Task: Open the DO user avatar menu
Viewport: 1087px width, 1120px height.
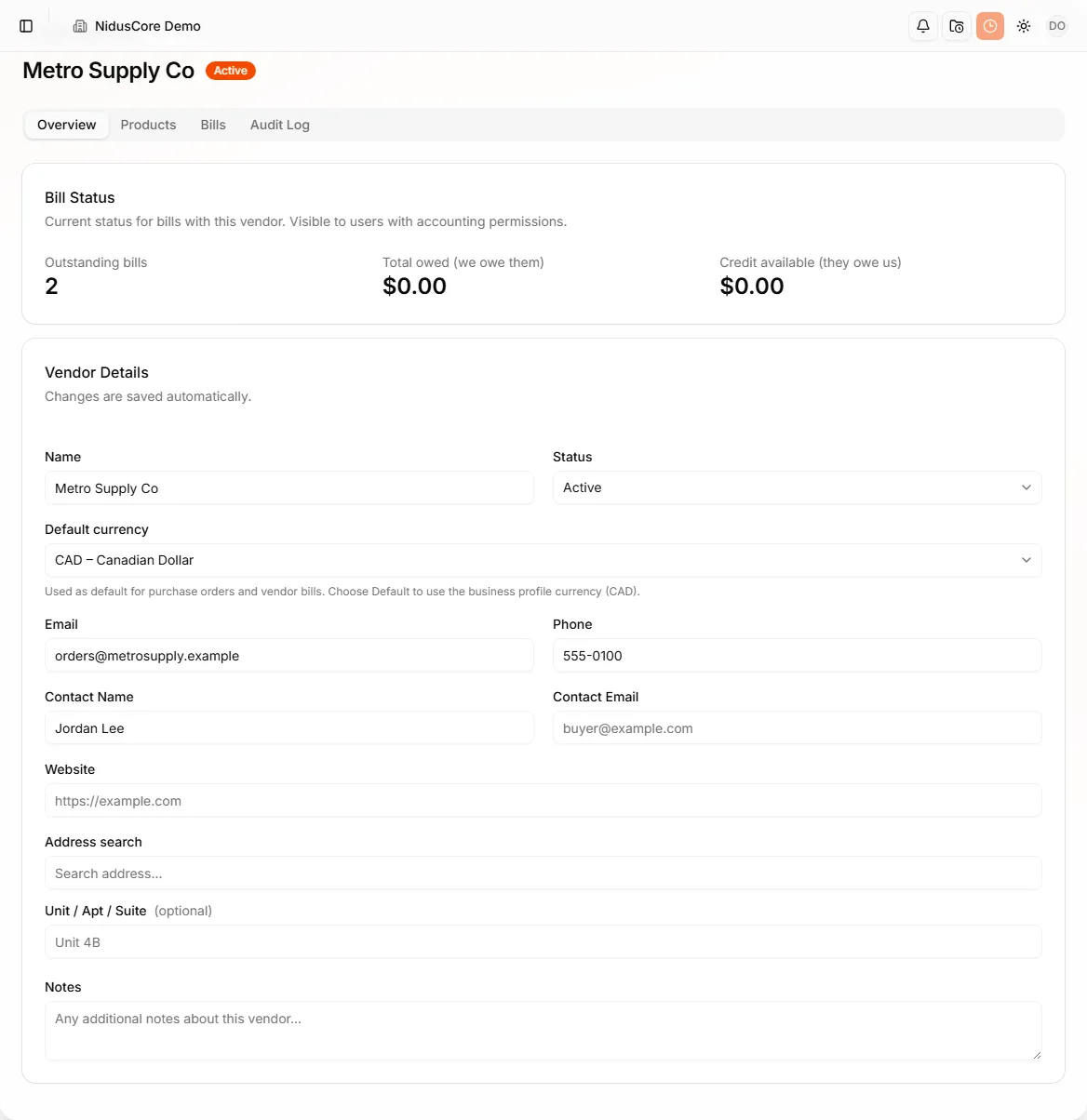Action: pos(1057,26)
